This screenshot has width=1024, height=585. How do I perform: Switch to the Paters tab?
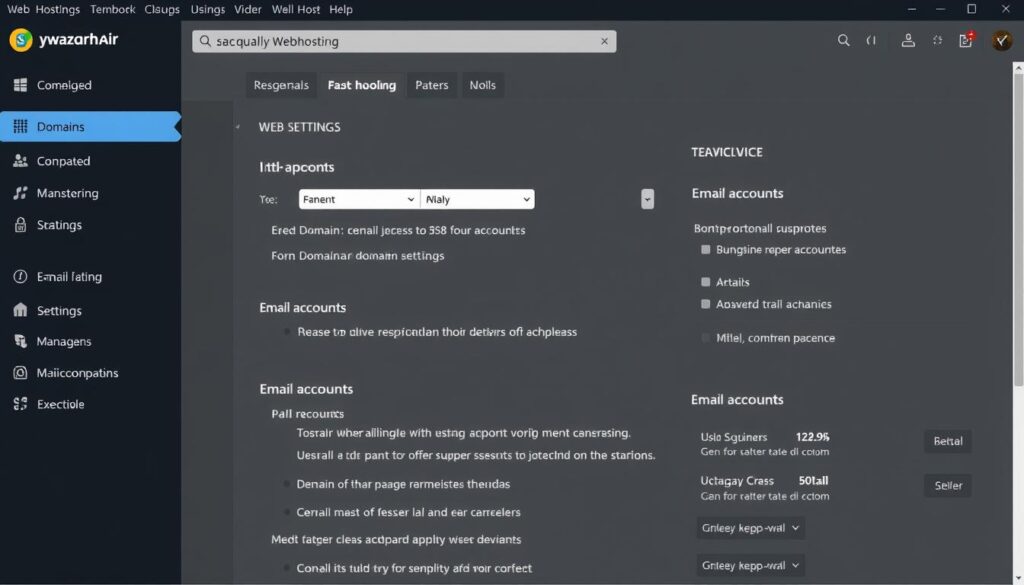click(431, 85)
